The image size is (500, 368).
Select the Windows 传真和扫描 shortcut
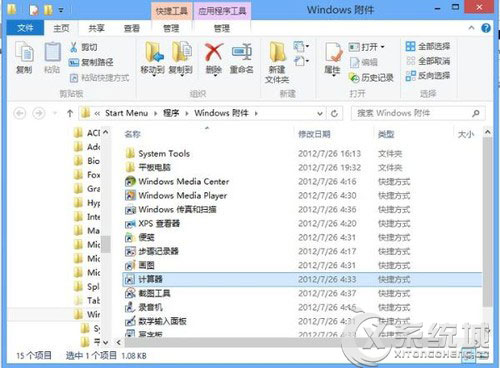(x=302, y=209)
